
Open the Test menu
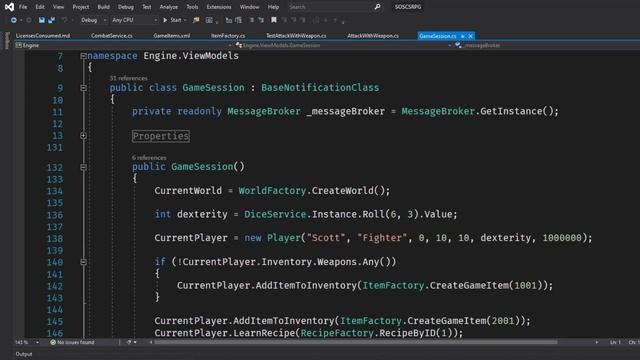pos(147,7)
